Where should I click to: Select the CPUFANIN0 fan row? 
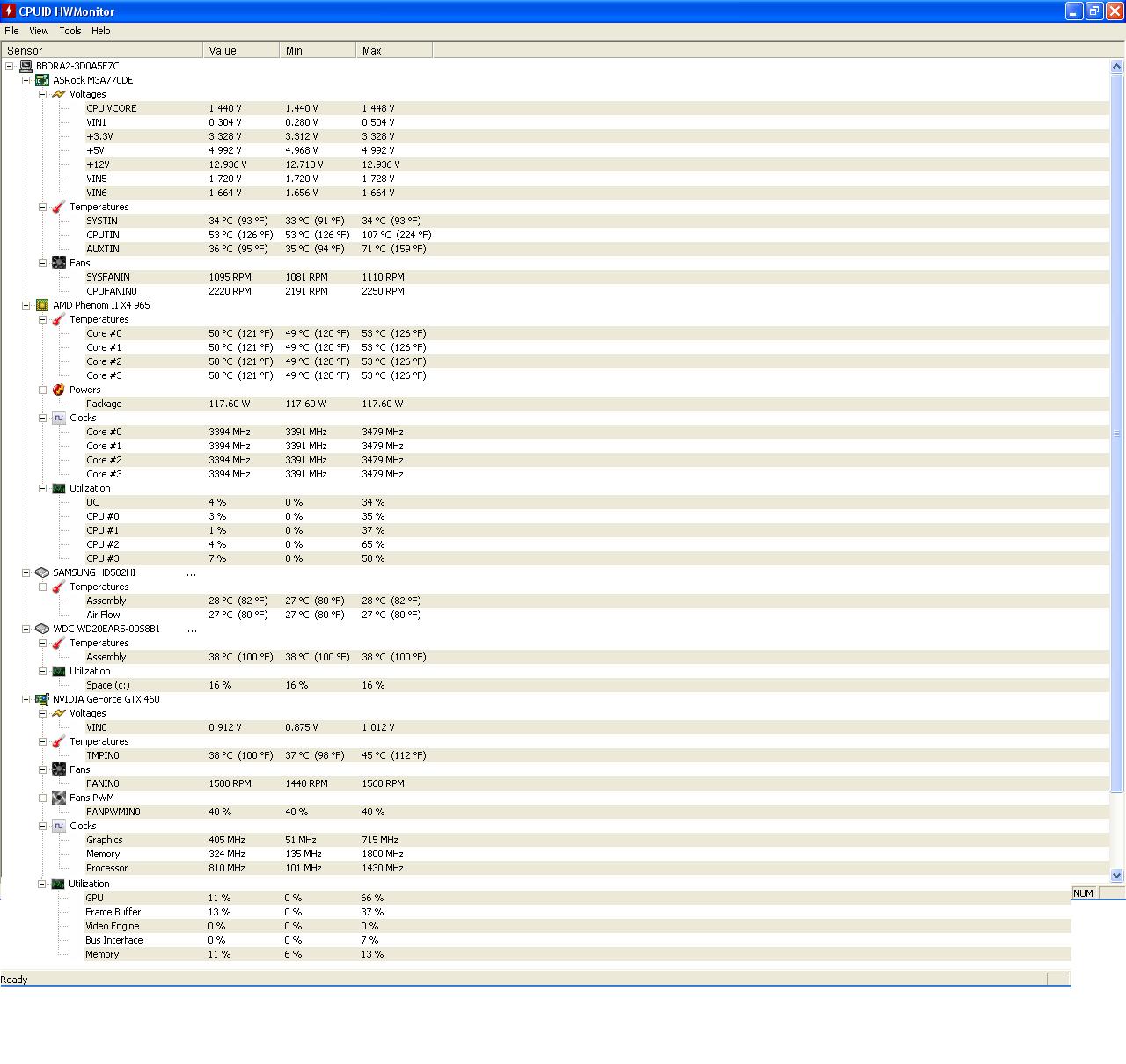pos(597,291)
